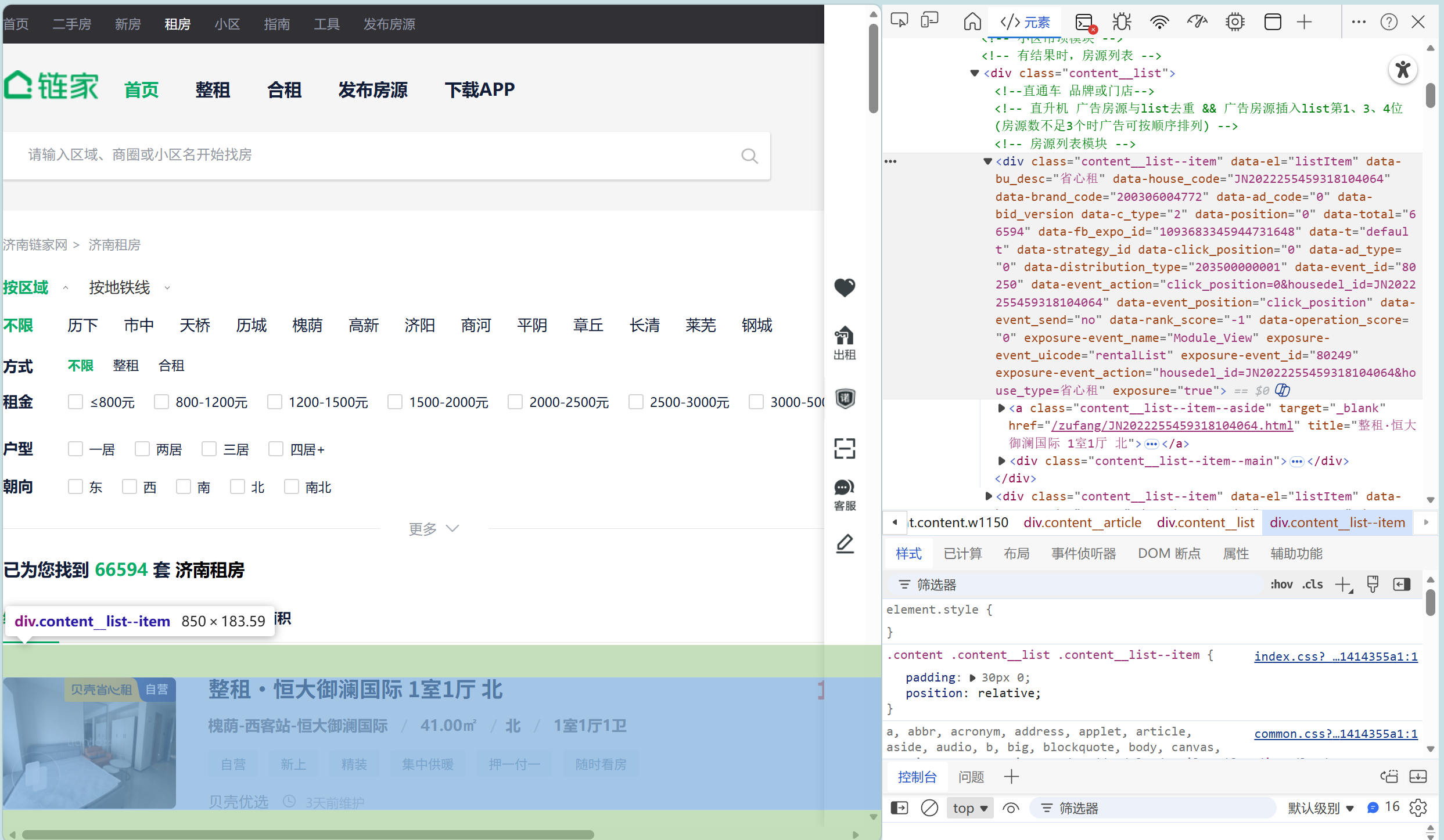The width and height of the screenshot is (1444, 840).
Task: Enable the 南北 orientation checkbox
Action: pos(292,486)
